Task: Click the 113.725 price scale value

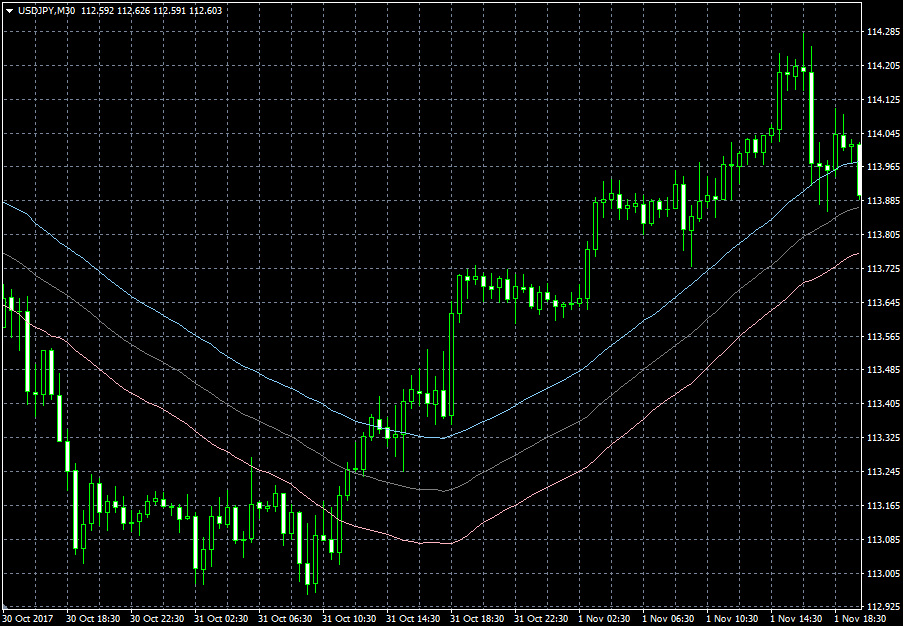Action: tap(883, 269)
